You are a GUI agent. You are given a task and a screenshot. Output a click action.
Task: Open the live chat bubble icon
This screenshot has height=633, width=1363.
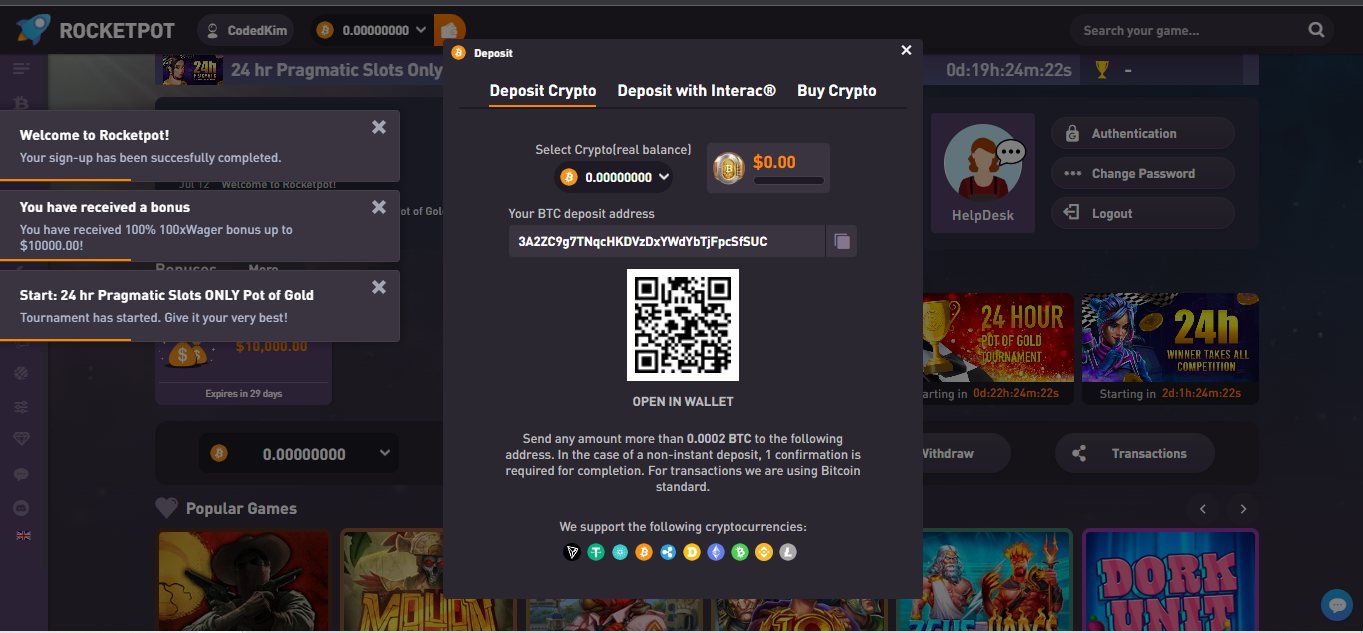1337,605
